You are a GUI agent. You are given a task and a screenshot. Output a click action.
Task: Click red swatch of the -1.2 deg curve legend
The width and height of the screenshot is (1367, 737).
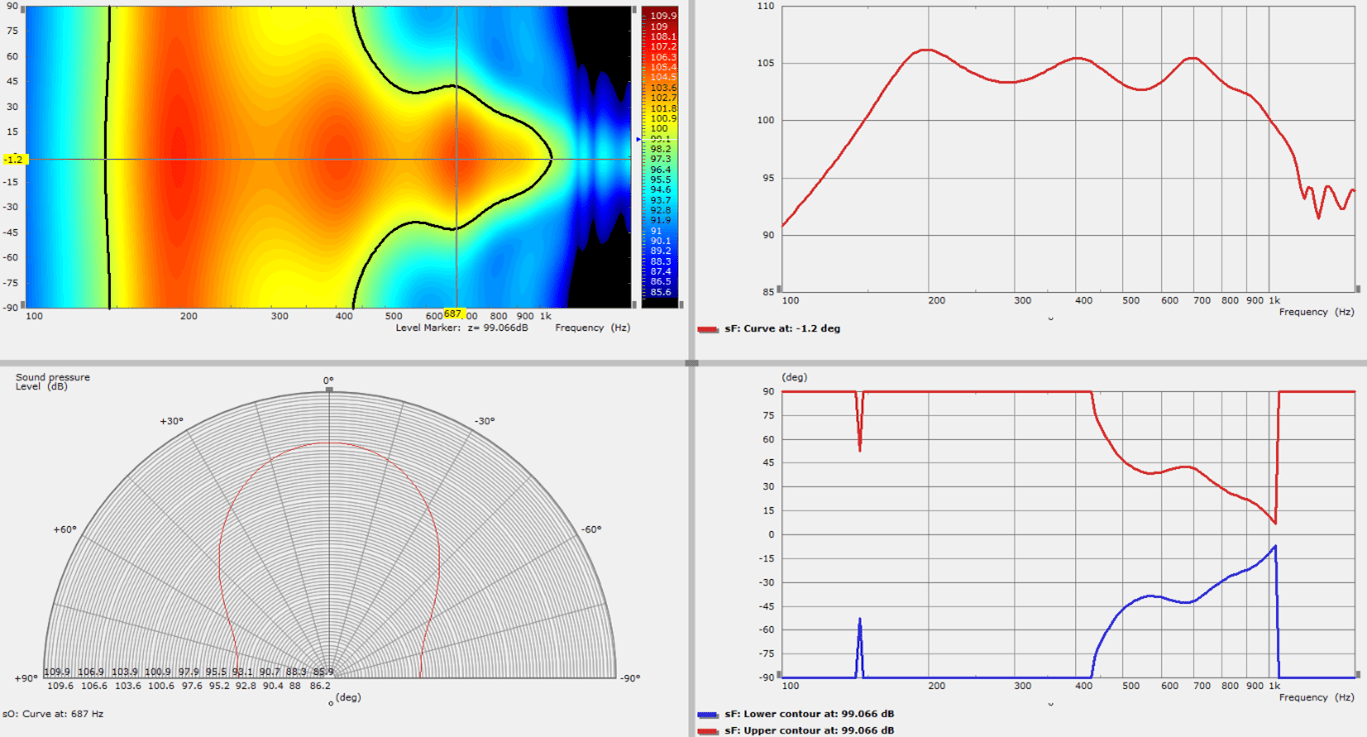pyautogui.click(x=708, y=328)
